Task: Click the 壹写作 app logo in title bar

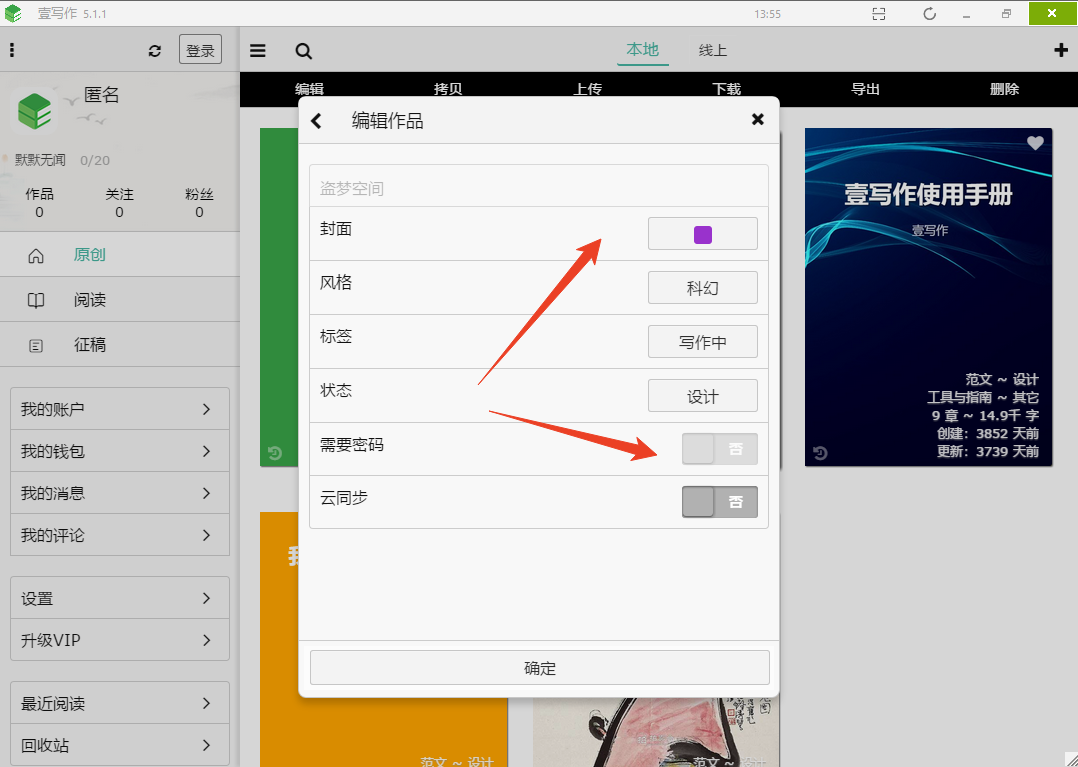Action: (13, 13)
